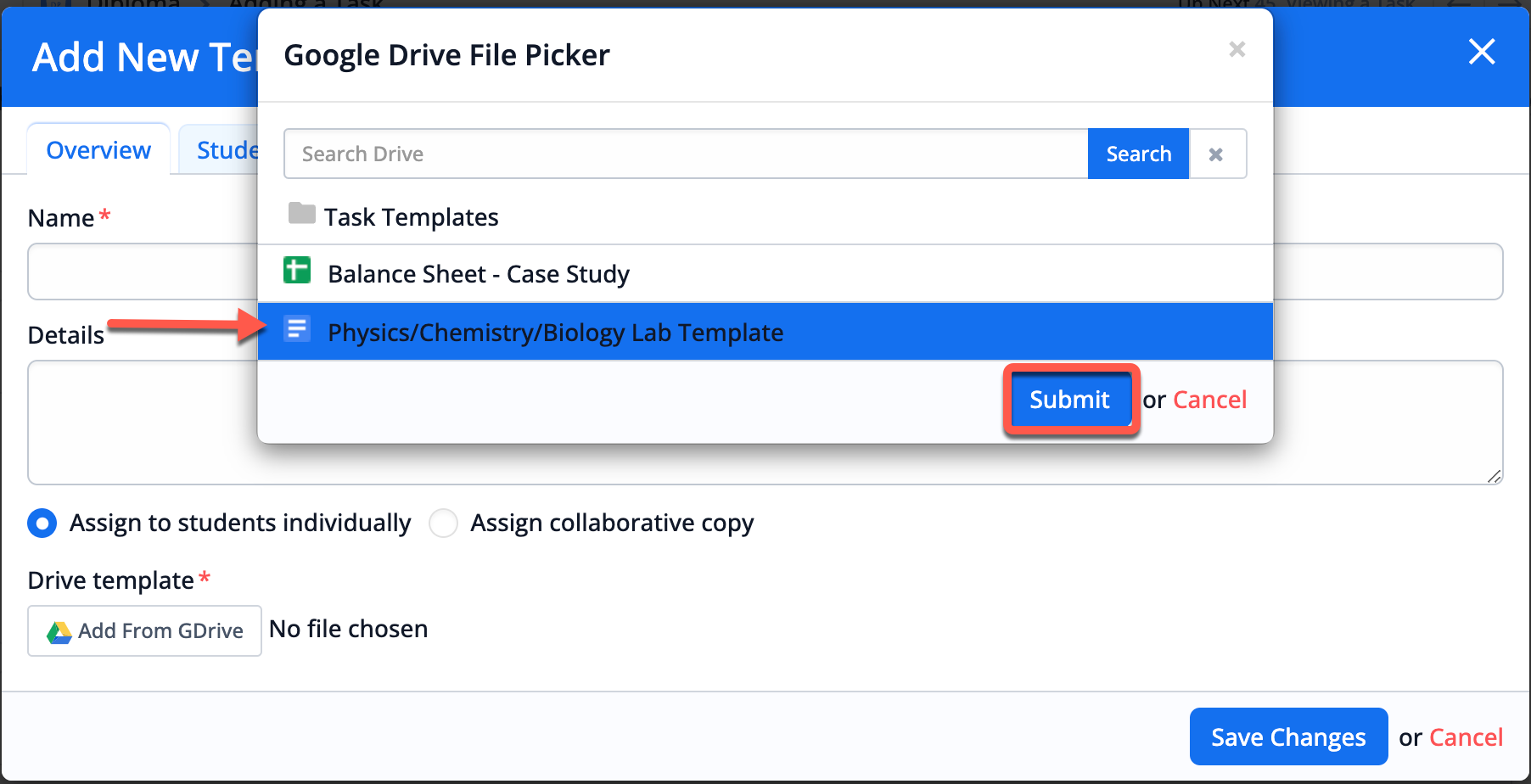Clear the Drive search with the x icon

coord(1216,154)
